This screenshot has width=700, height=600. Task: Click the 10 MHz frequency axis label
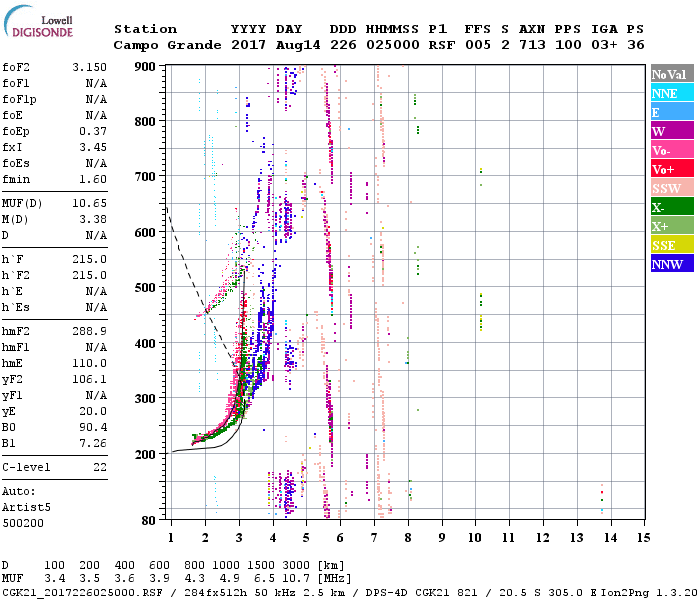[475, 538]
